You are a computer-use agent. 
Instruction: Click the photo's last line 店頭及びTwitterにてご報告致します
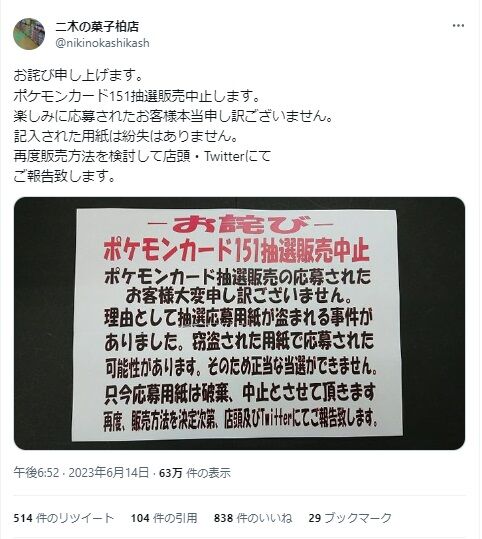tap(240, 419)
